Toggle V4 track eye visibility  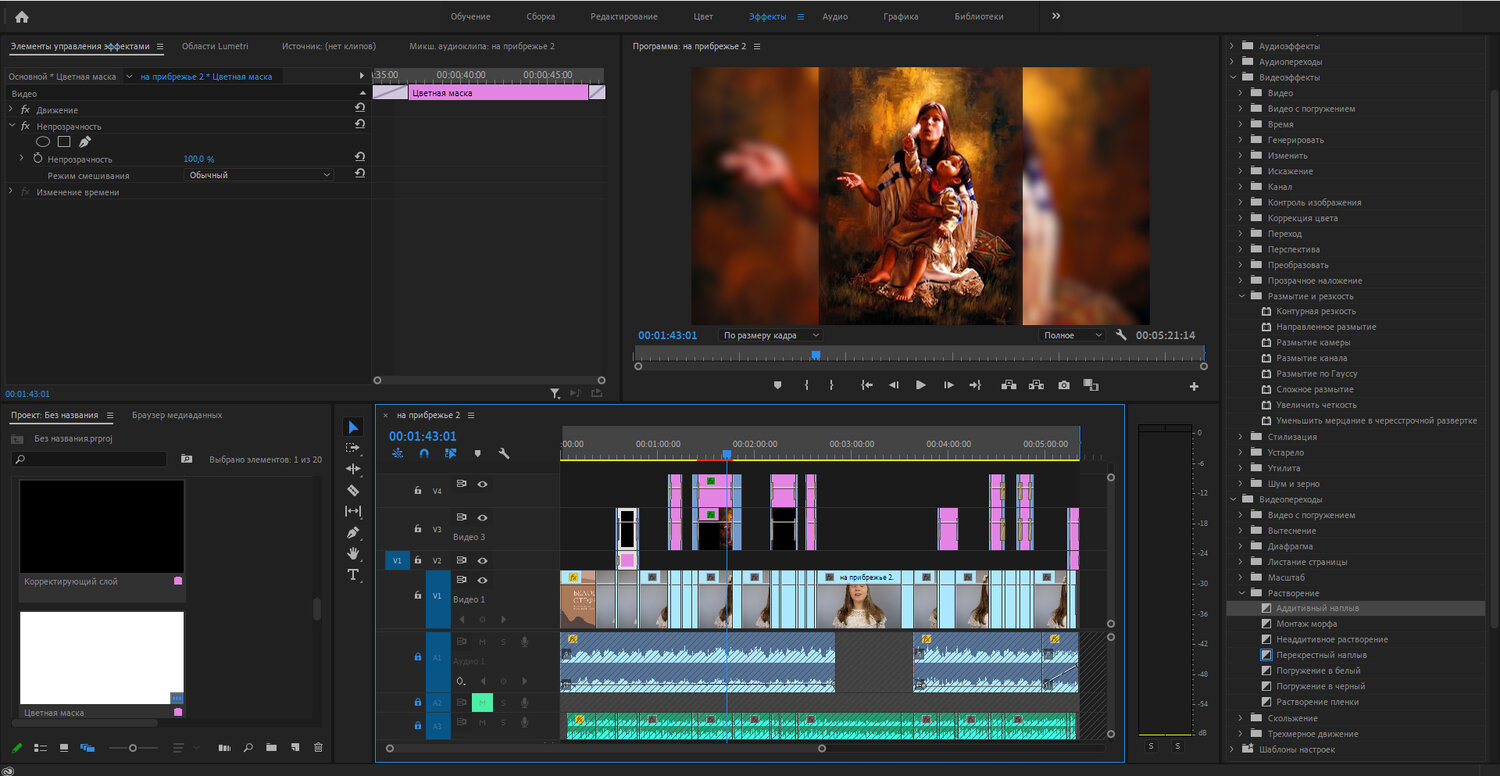(482, 484)
